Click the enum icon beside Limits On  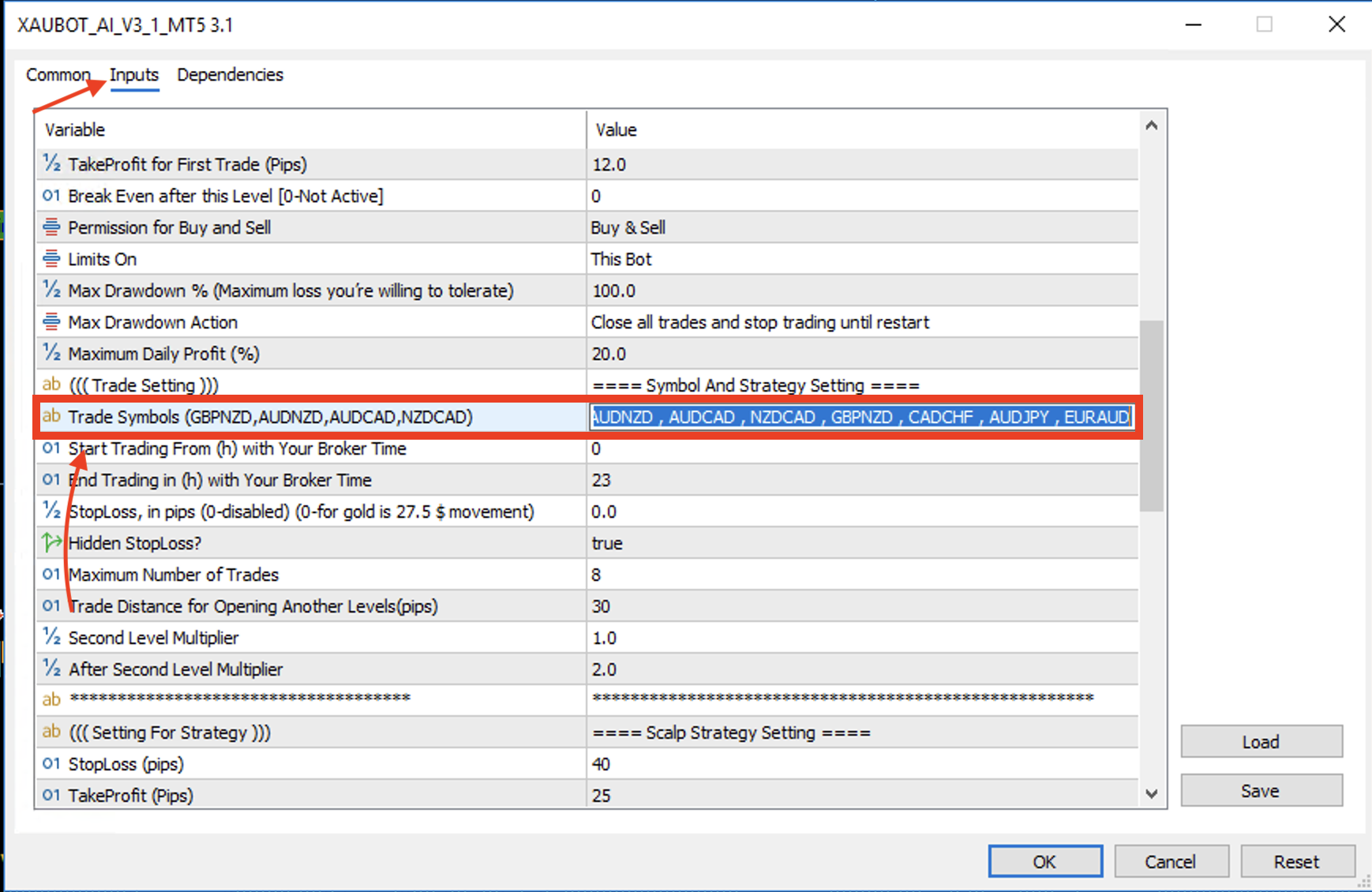click(51, 259)
